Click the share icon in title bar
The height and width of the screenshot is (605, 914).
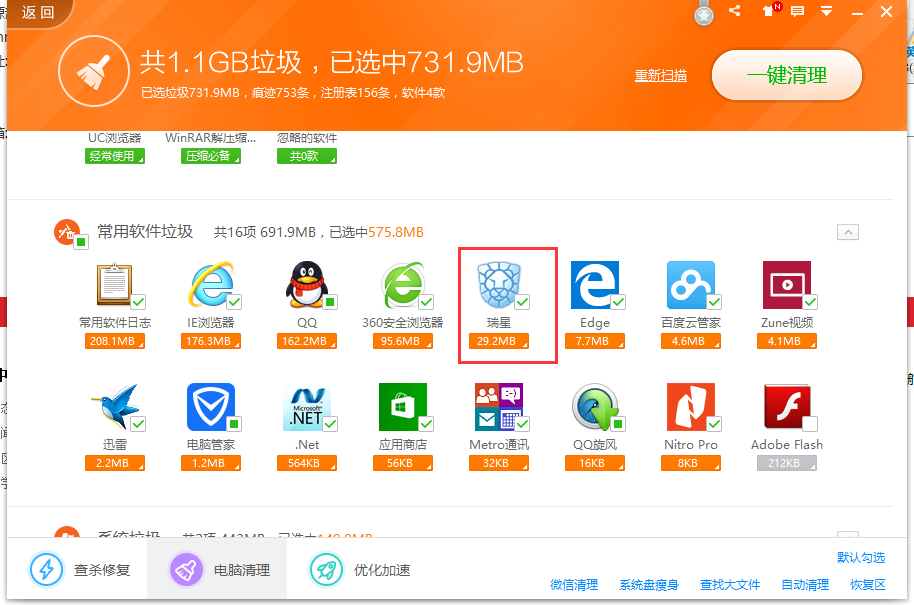(x=734, y=10)
